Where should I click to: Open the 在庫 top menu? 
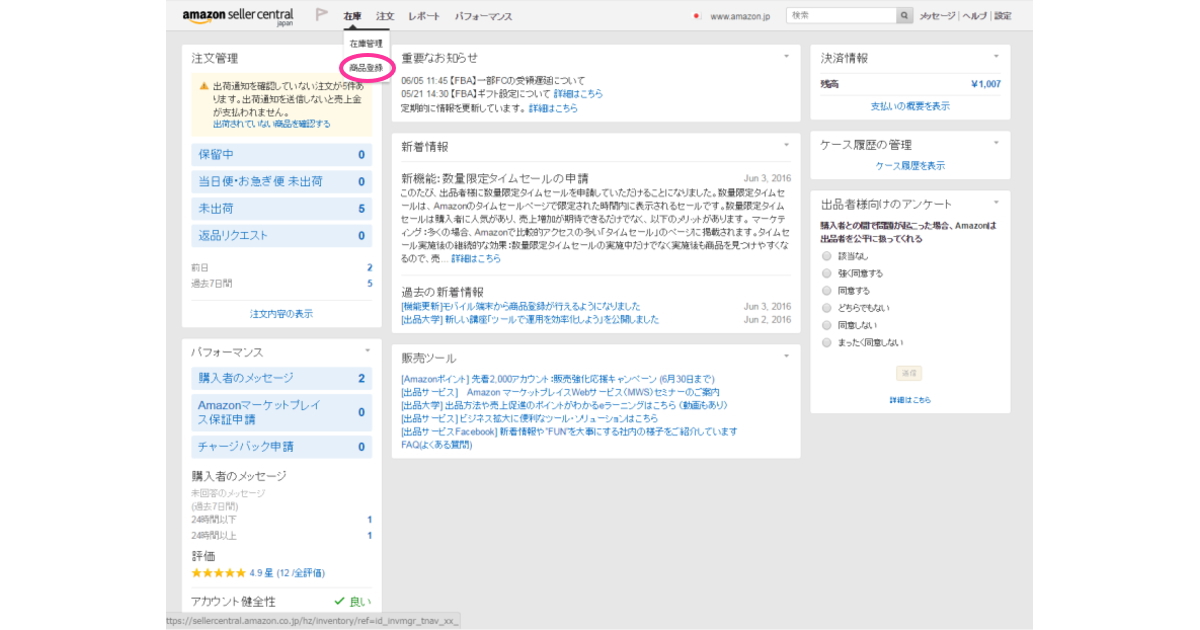click(352, 17)
